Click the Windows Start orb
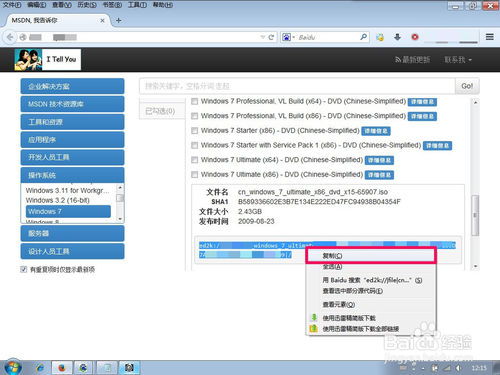 tap(13, 367)
